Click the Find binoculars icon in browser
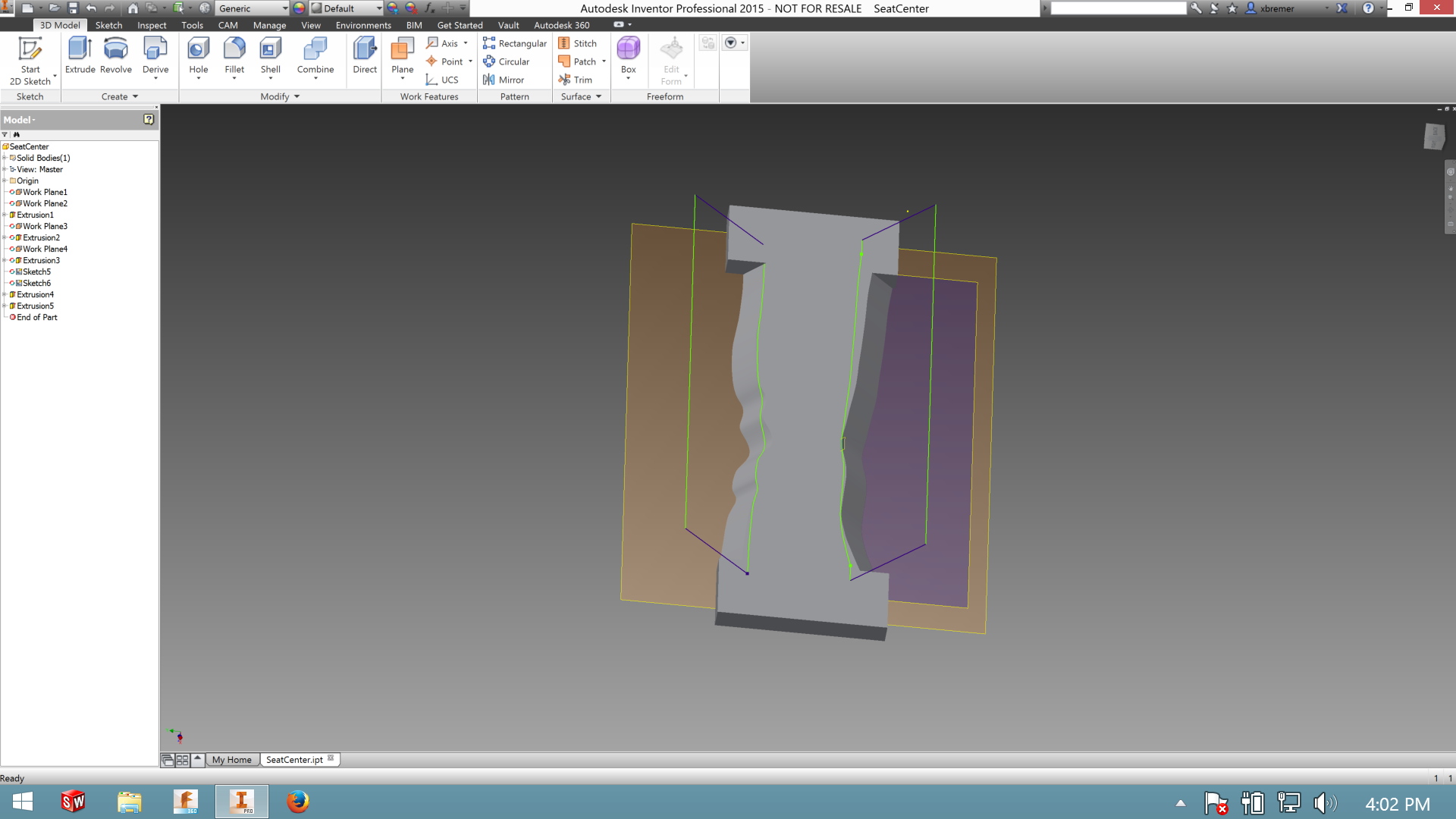Viewport: 1456px width, 819px height. [17, 134]
